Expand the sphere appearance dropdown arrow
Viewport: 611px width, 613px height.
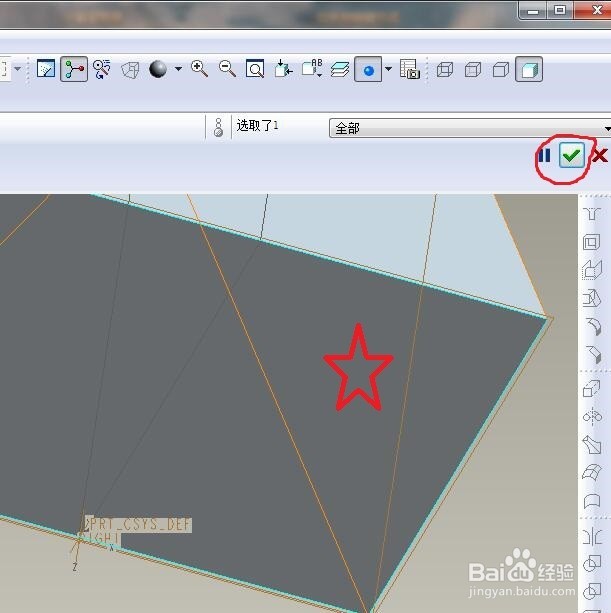click(178, 69)
